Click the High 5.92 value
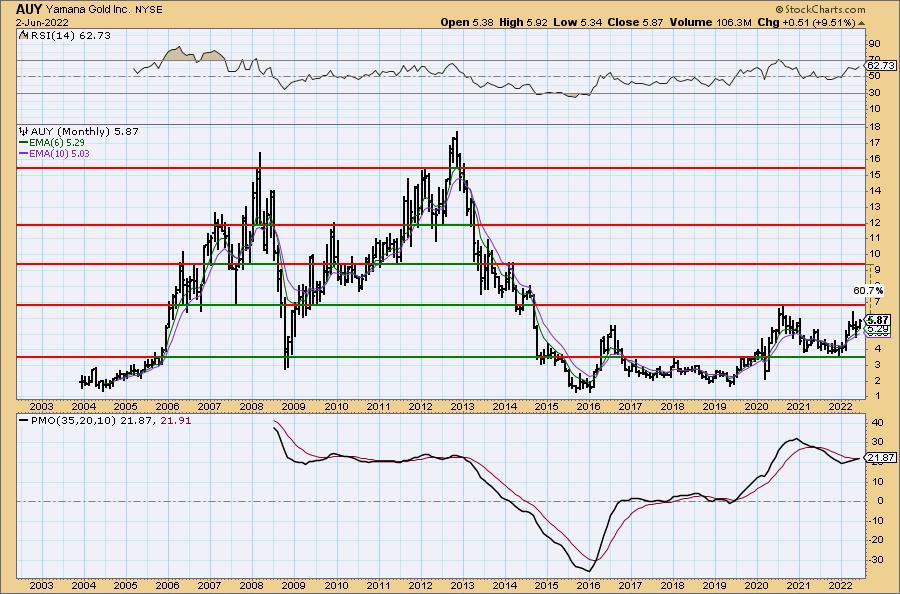This screenshot has height=594, width=900. [523, 22]
